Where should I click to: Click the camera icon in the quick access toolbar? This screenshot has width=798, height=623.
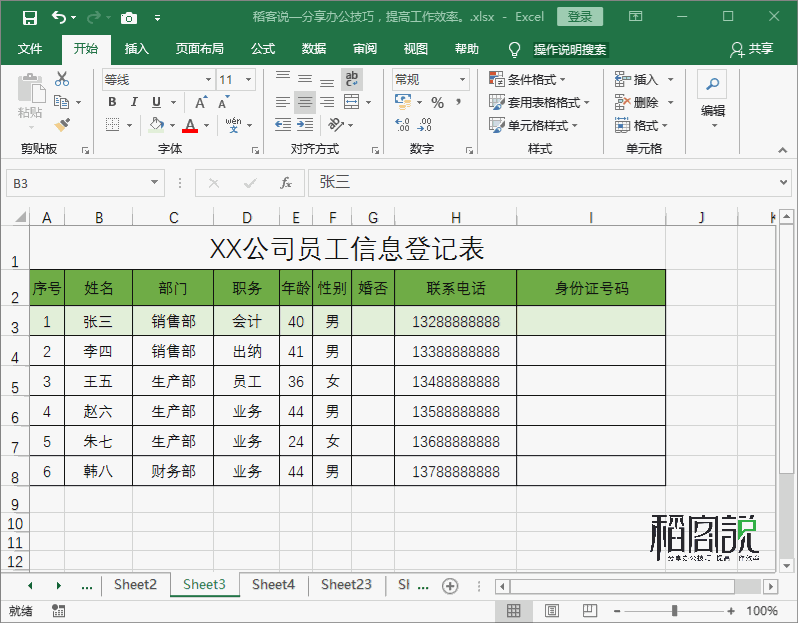pos(129,18)
